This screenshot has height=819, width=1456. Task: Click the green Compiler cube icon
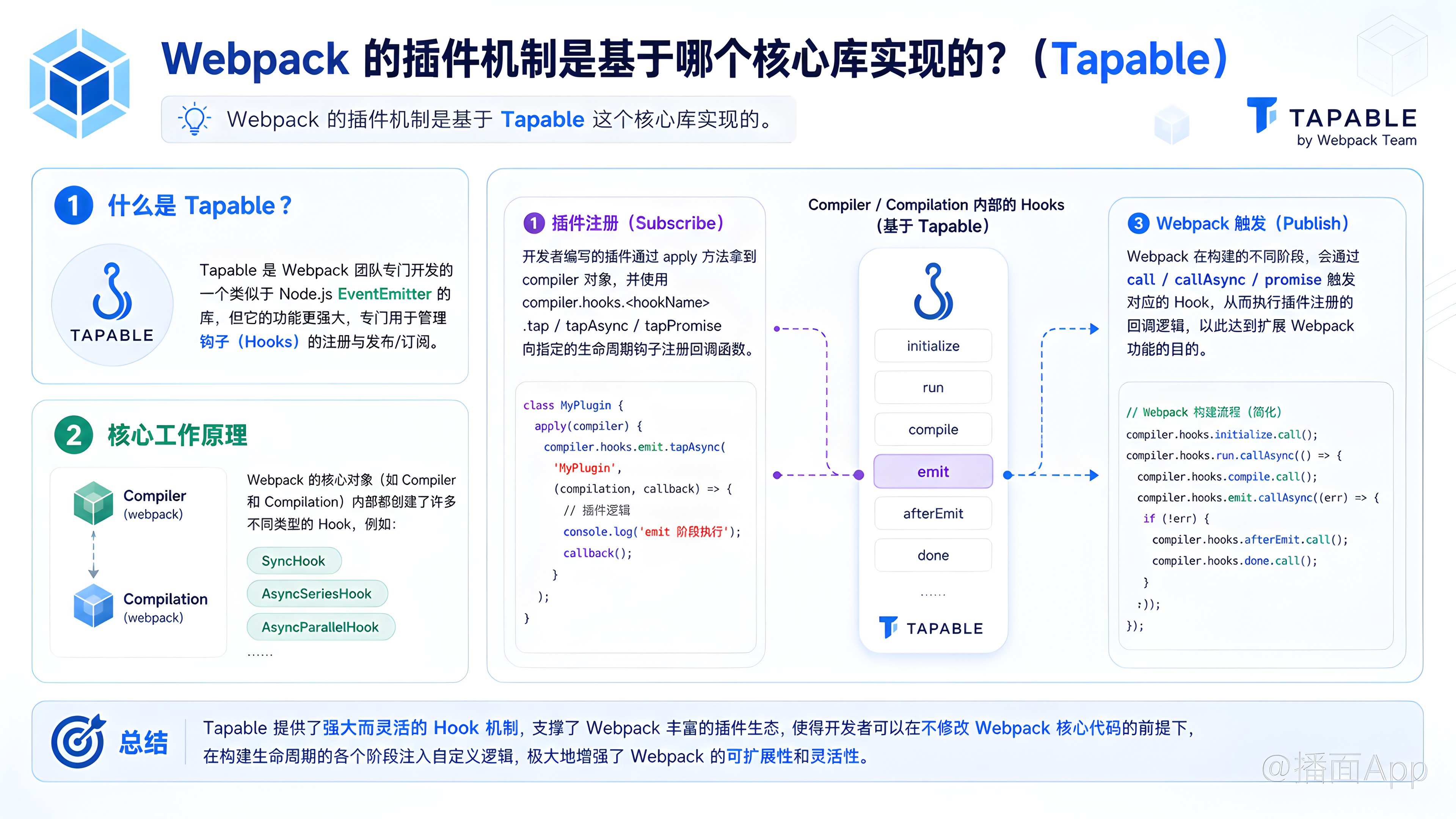point(93,502)
